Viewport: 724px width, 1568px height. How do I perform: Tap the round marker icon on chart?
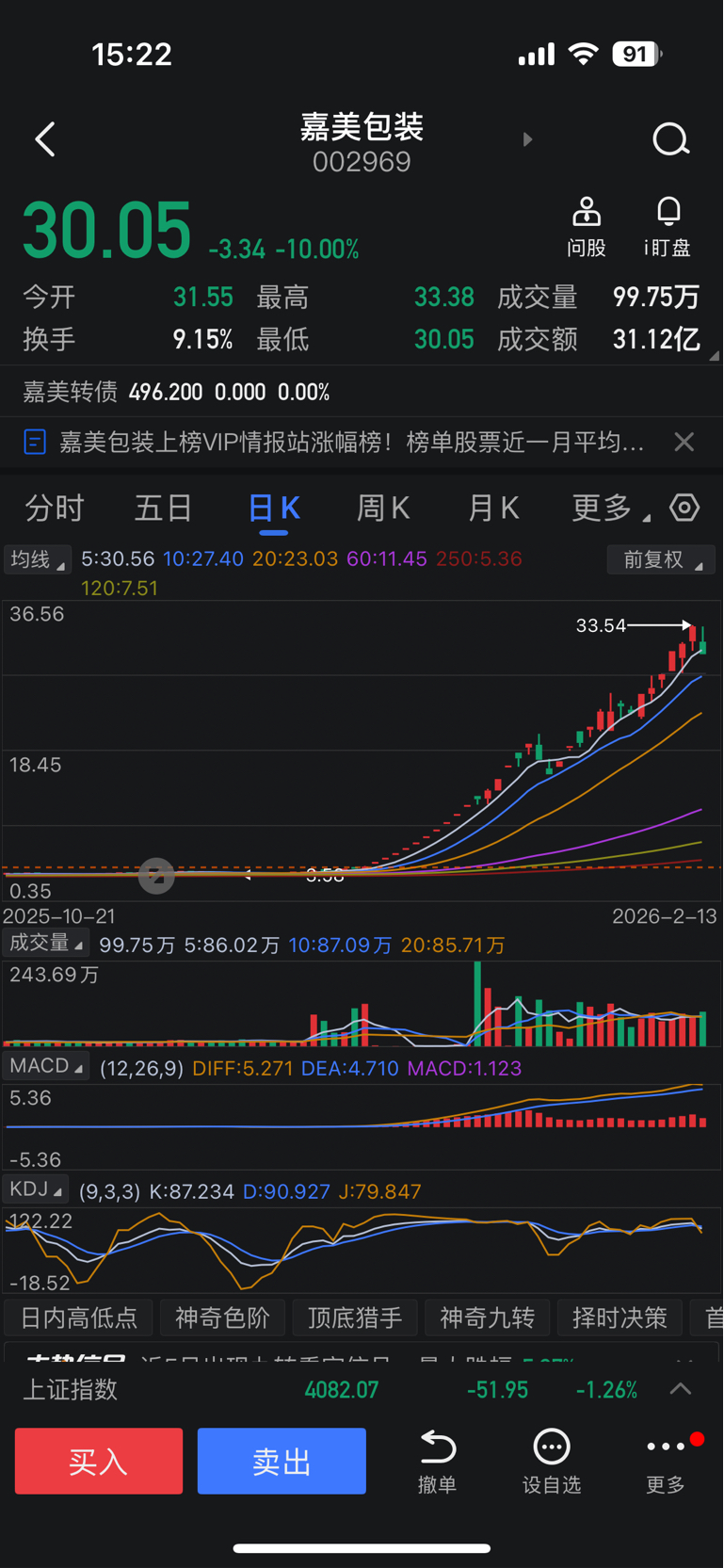pyautogui.click(x=156, y=876)
